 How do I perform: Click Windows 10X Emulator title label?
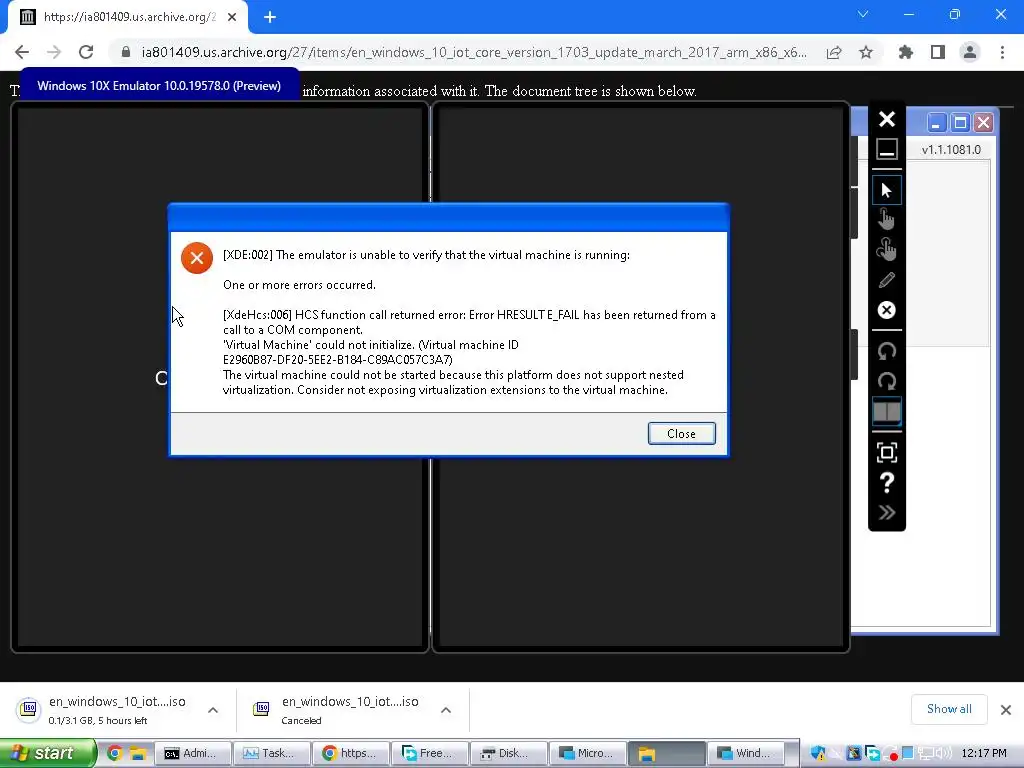tap(159, 86)
